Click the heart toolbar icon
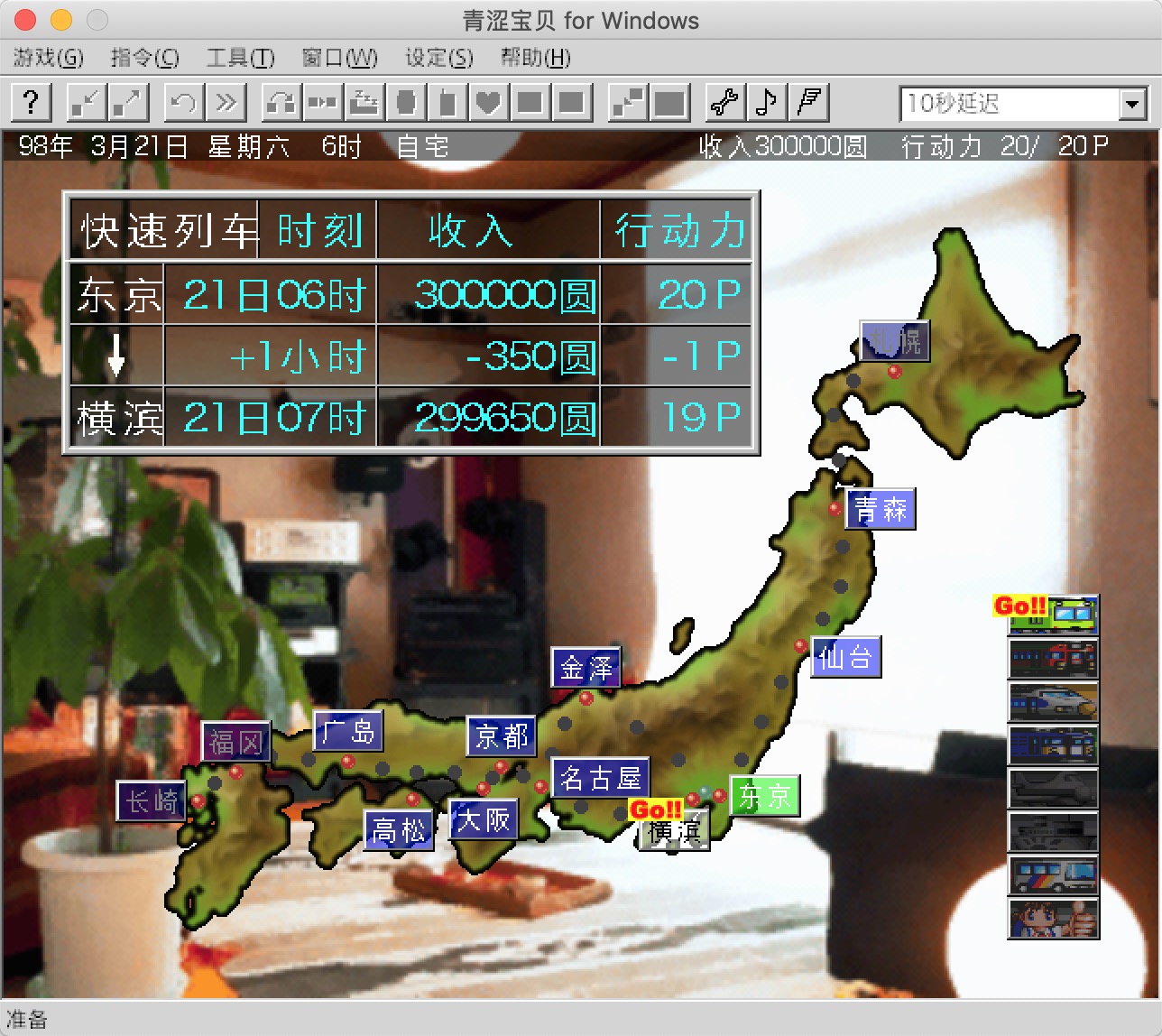The image size is (1162, 1036). tap(489, 102)
